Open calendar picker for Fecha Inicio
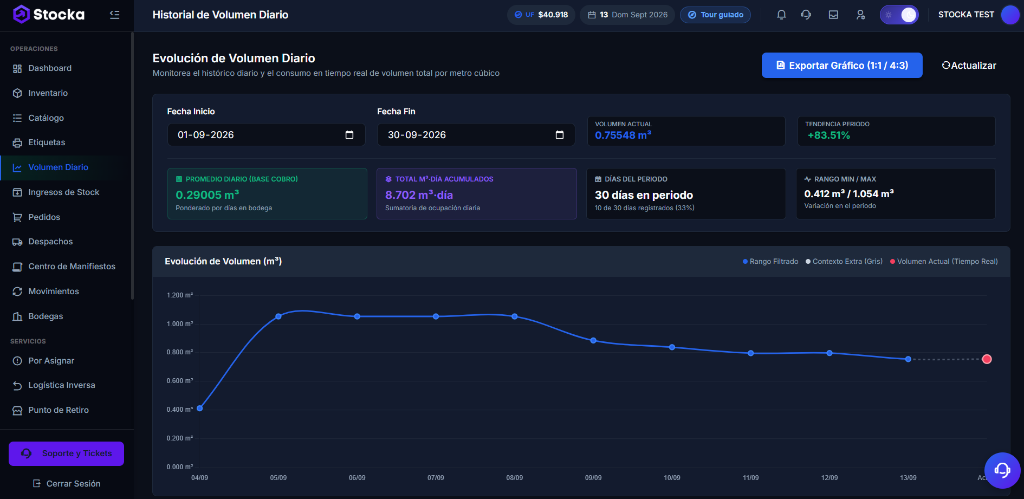The image size is (1024, 499). 349,135
